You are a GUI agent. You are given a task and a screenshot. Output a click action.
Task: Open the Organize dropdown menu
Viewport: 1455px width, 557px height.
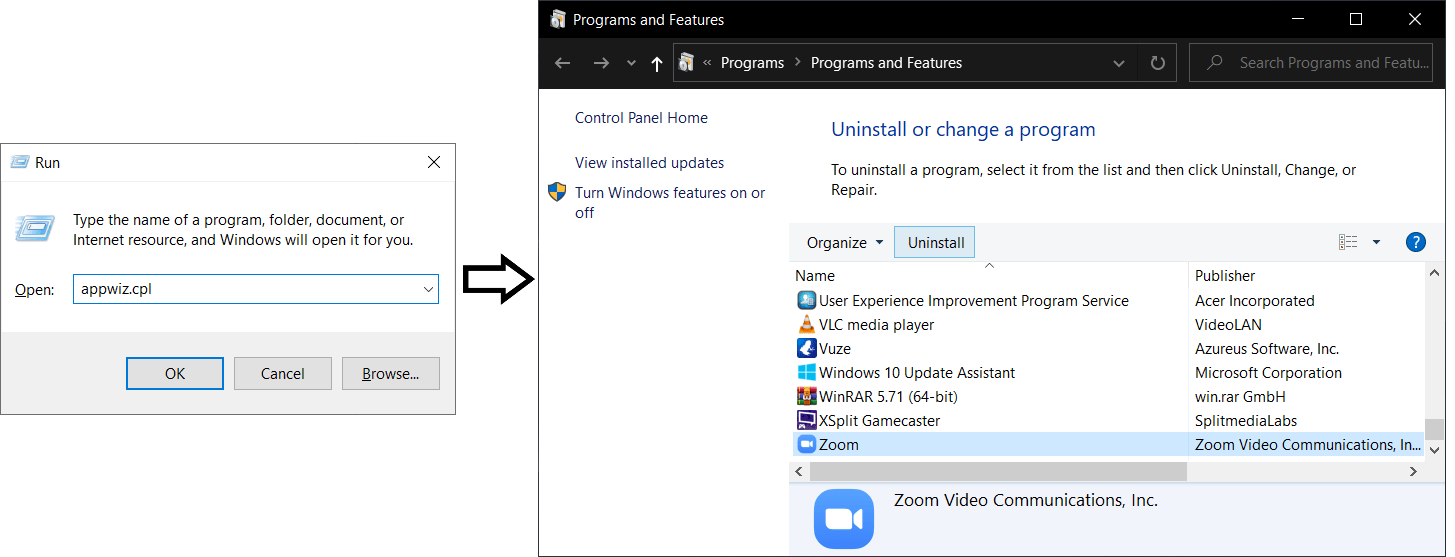[845, 242]
